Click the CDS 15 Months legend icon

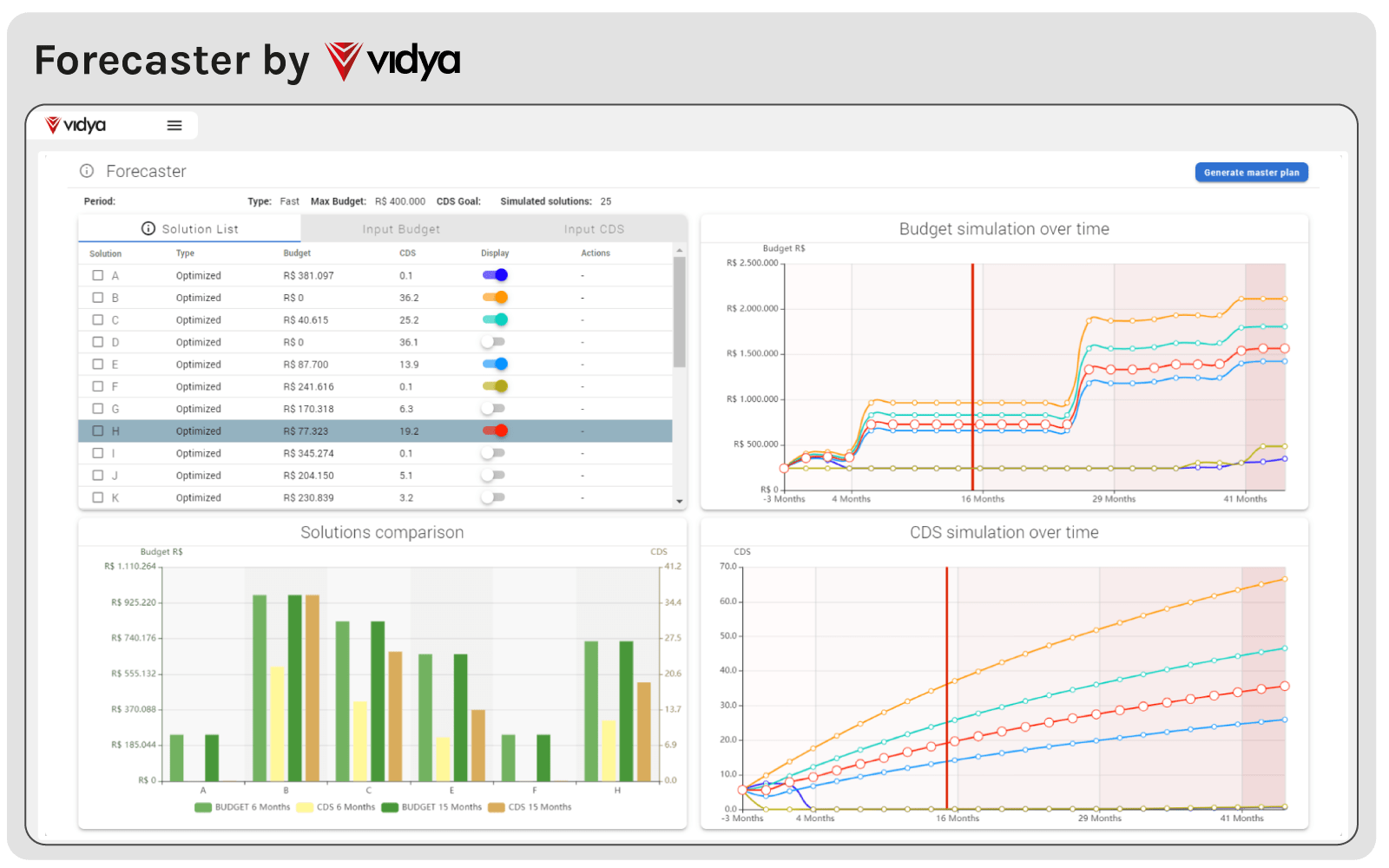coord(497,807)
